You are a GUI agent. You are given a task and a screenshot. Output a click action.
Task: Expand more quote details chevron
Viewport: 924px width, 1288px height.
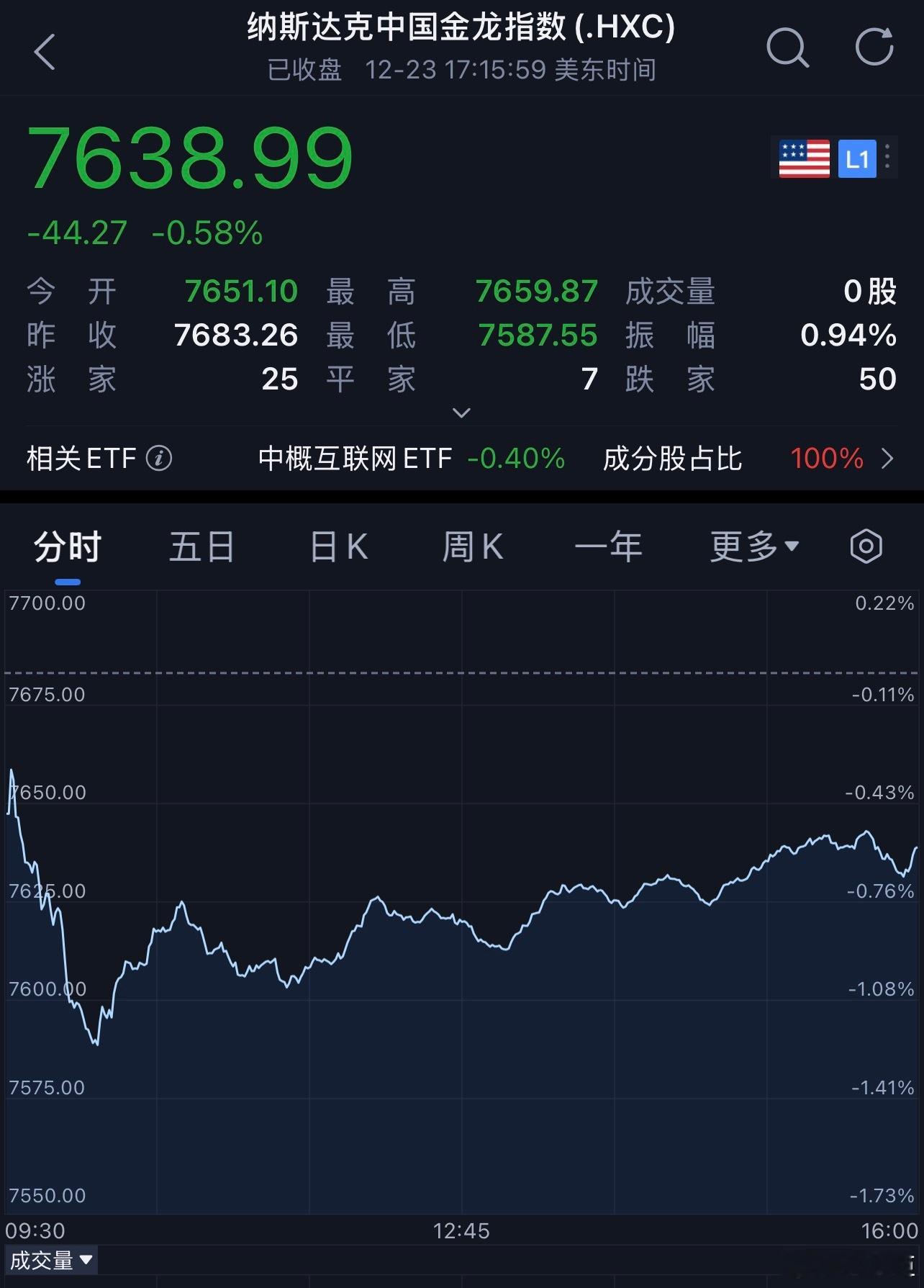click(461, 413)
